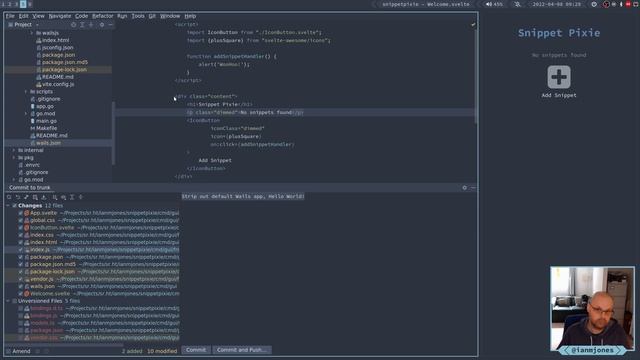Click Commit and Push button

(242, 350)
